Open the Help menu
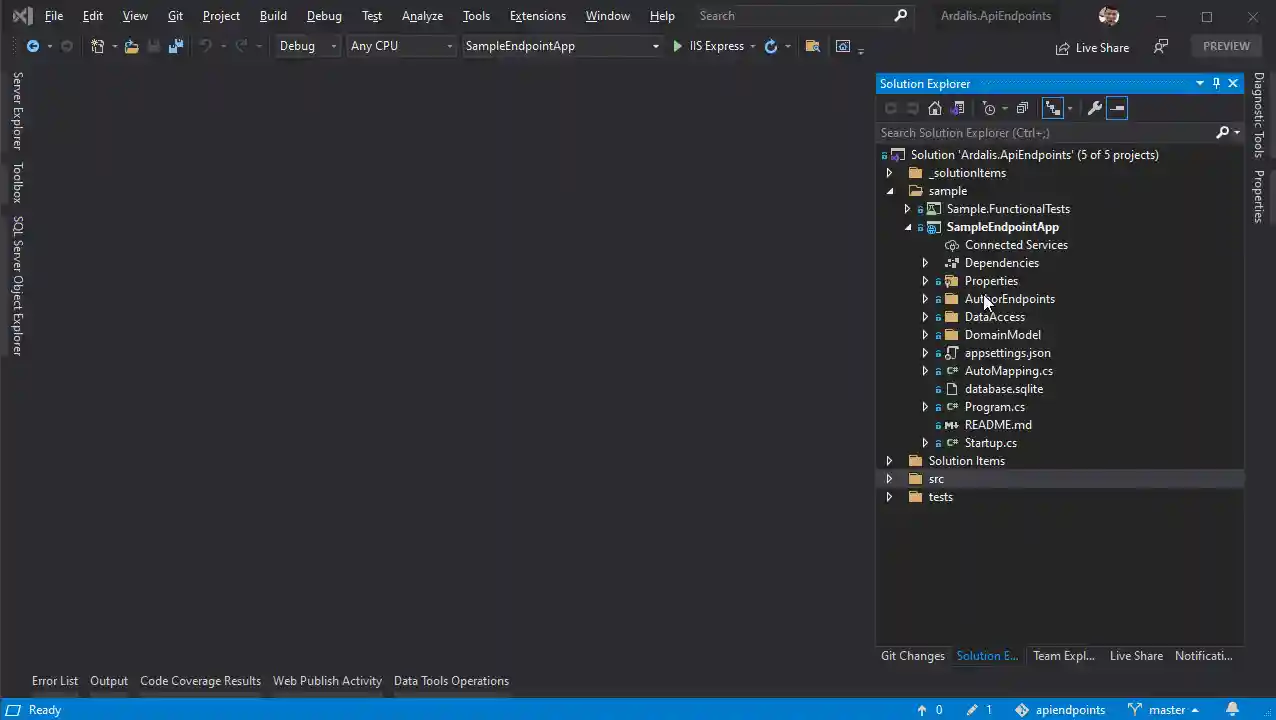Viewport: 1276px width, 720px height. (x=662, y=16)
